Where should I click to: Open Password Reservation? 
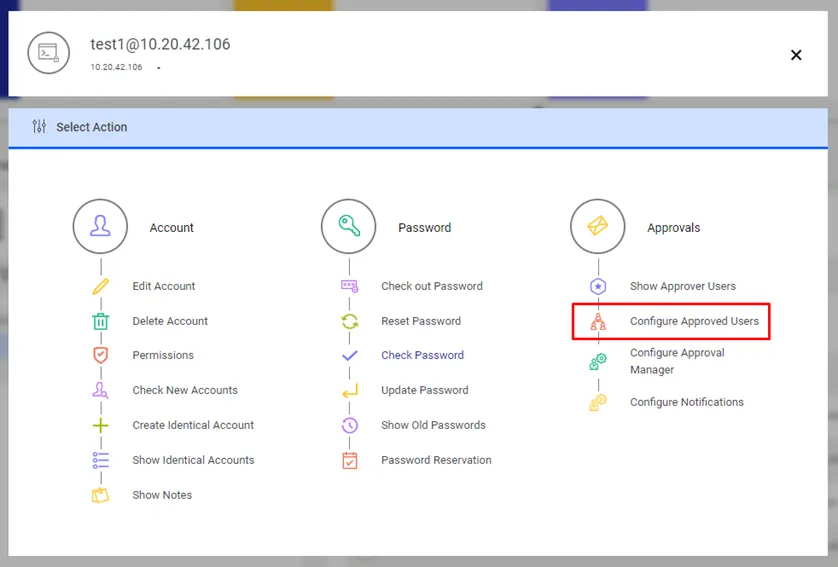point(436,460)
